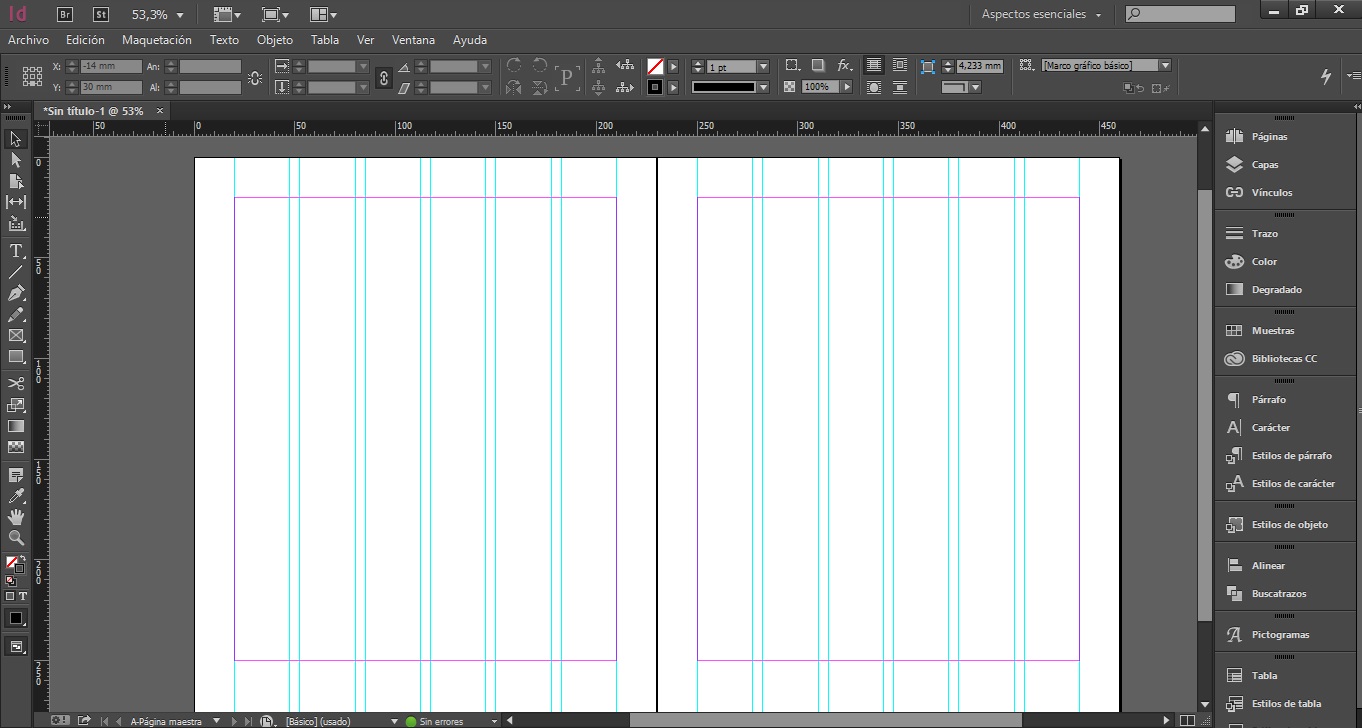Open Adobe Stock via St icon

[100, 14]
